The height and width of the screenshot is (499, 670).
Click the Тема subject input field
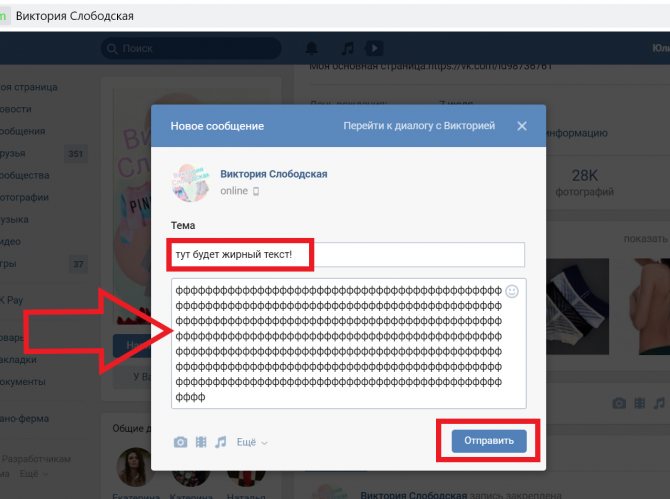[x=348, y=255]
